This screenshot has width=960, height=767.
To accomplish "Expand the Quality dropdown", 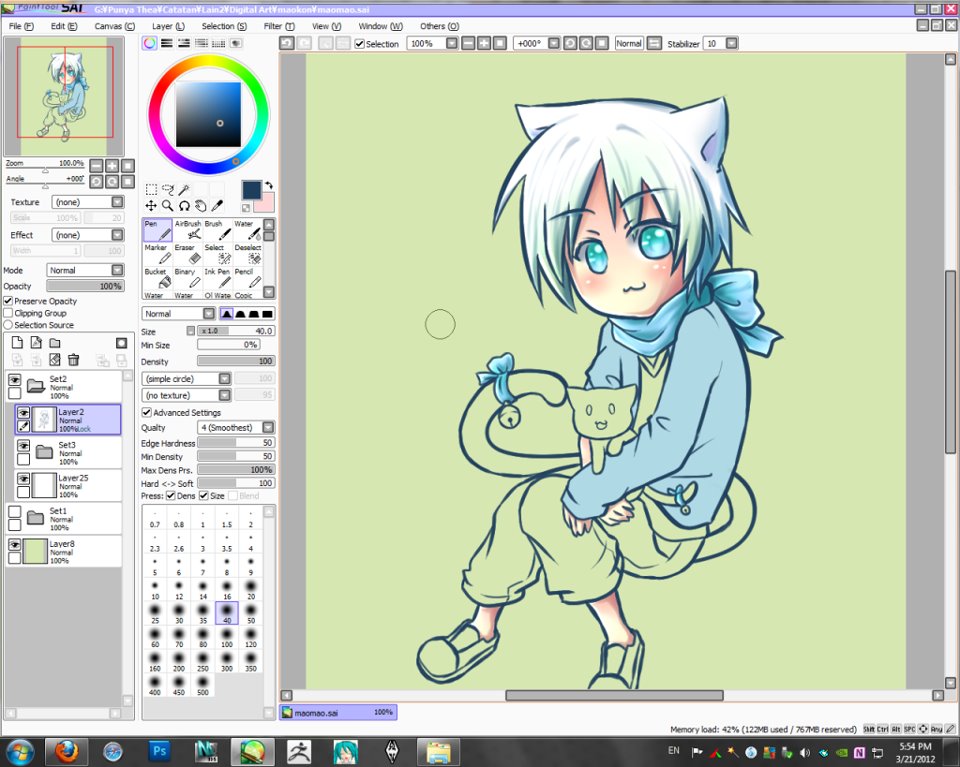I will click(236, 427).
